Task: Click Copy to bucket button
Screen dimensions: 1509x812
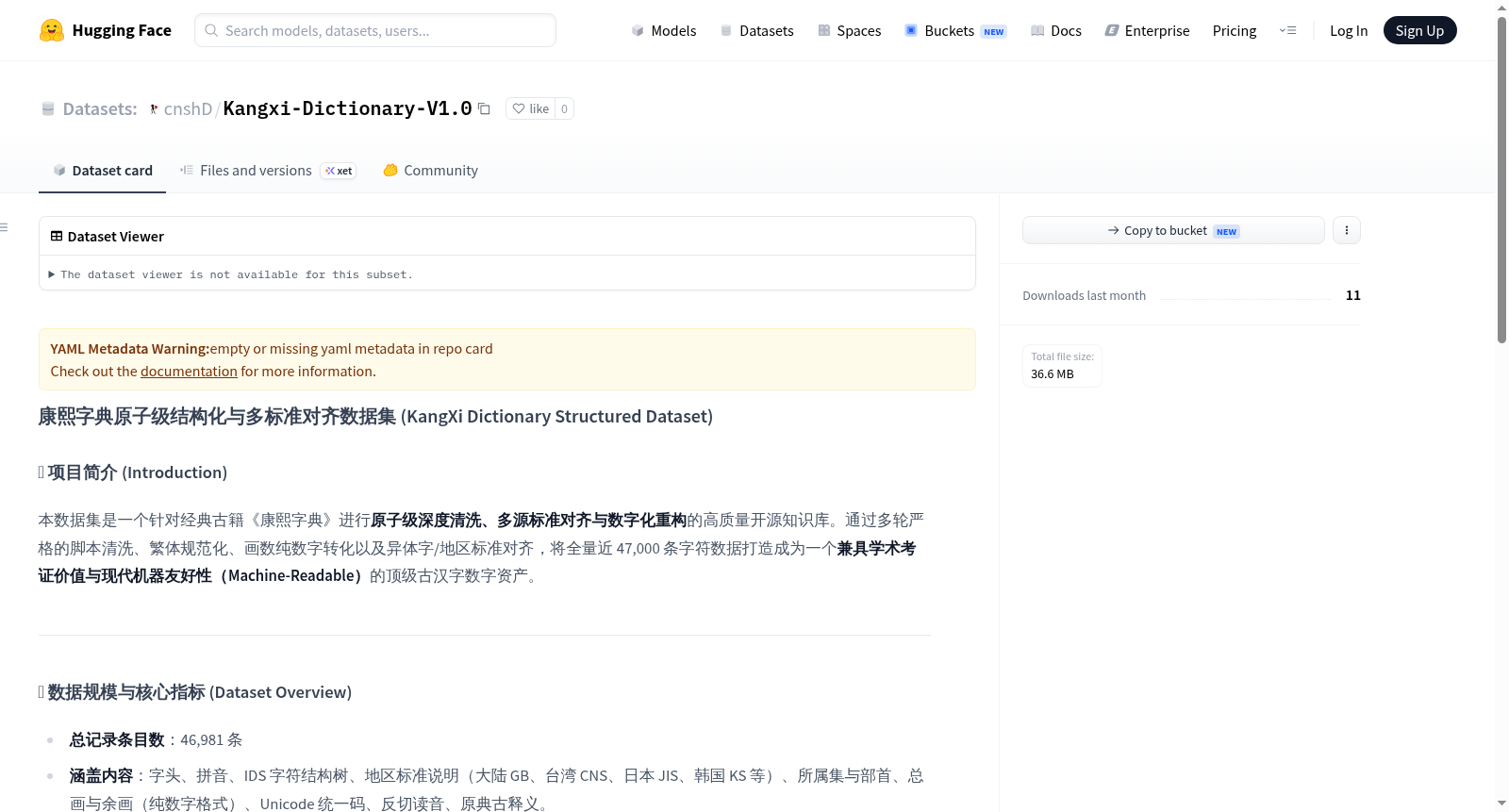Action: 1173,230
